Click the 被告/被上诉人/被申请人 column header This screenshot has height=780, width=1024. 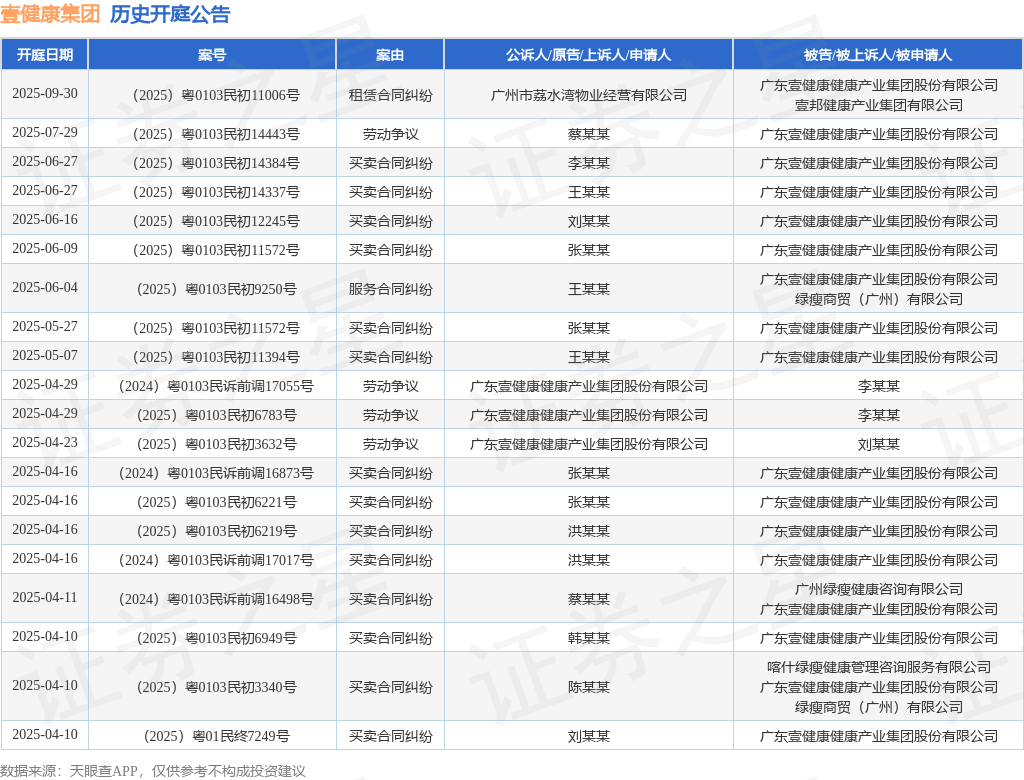tap(878, 55)
